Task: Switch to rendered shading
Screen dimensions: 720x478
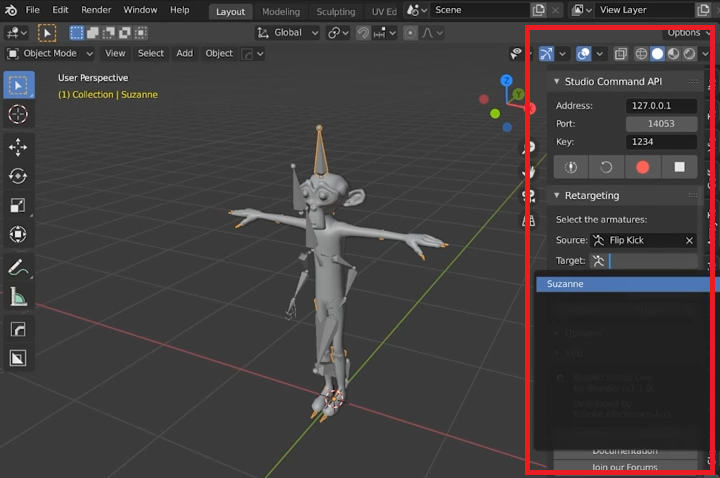Action: pyautogui.click(x=689, y=54)
